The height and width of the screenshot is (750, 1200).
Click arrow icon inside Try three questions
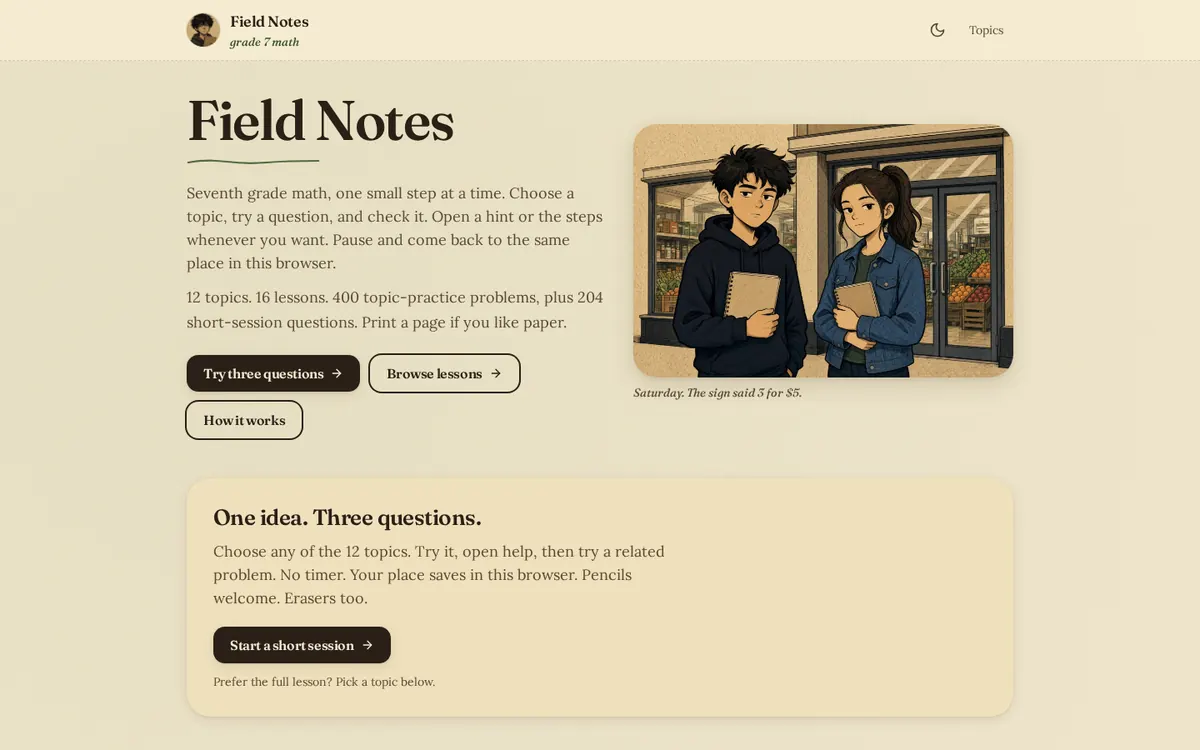point(337,373)
